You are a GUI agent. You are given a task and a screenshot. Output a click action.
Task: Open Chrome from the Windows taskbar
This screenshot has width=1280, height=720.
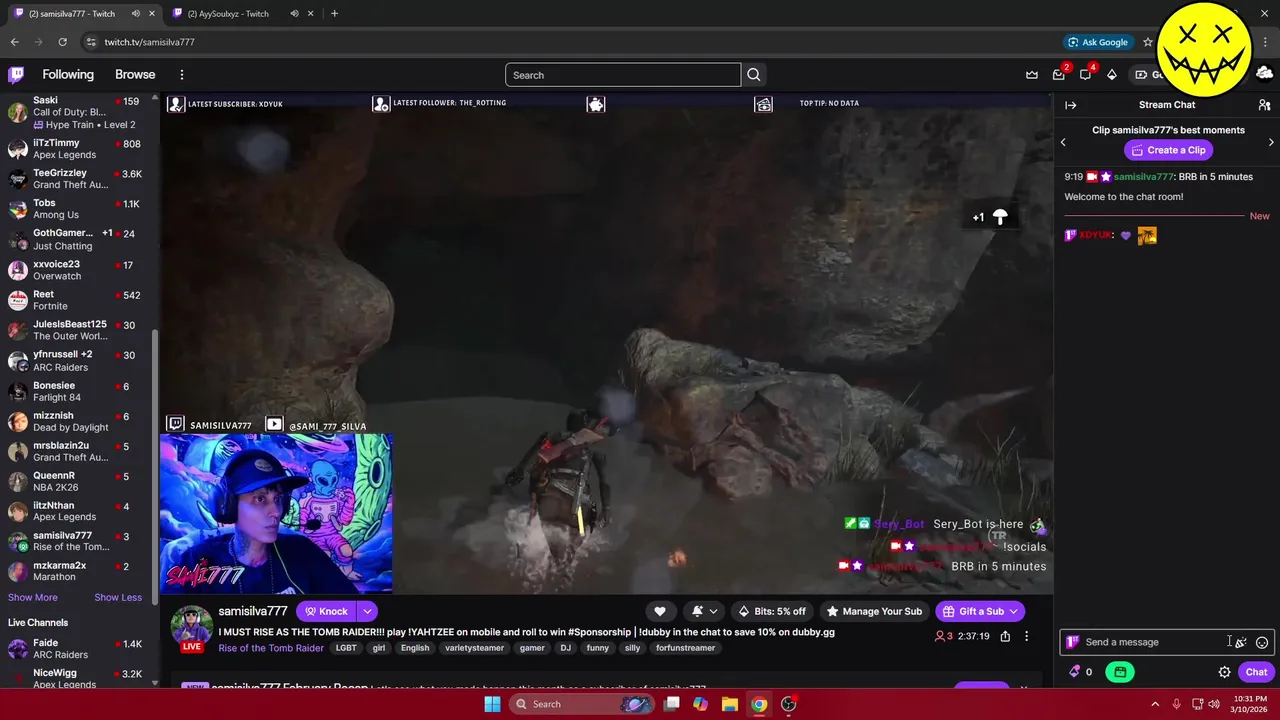[x=759, y=704]
